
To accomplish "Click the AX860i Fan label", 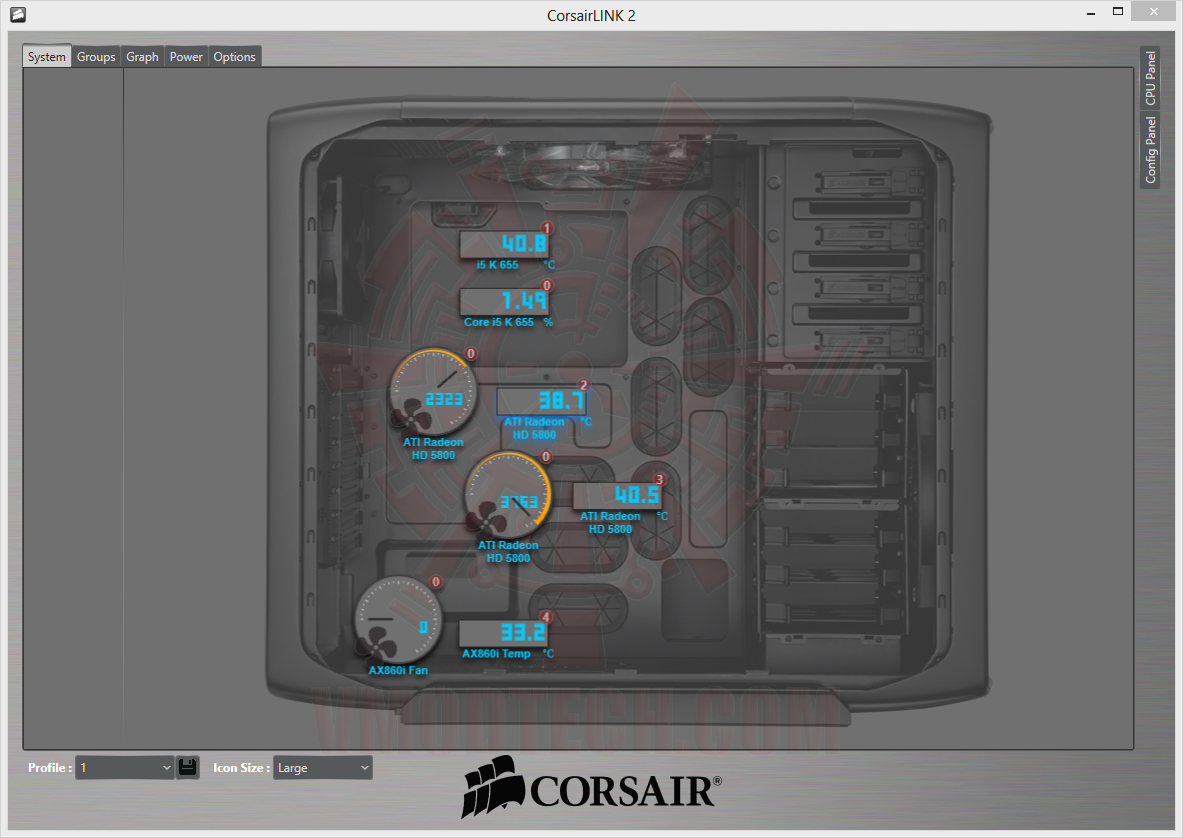I will tap(398, 670).
